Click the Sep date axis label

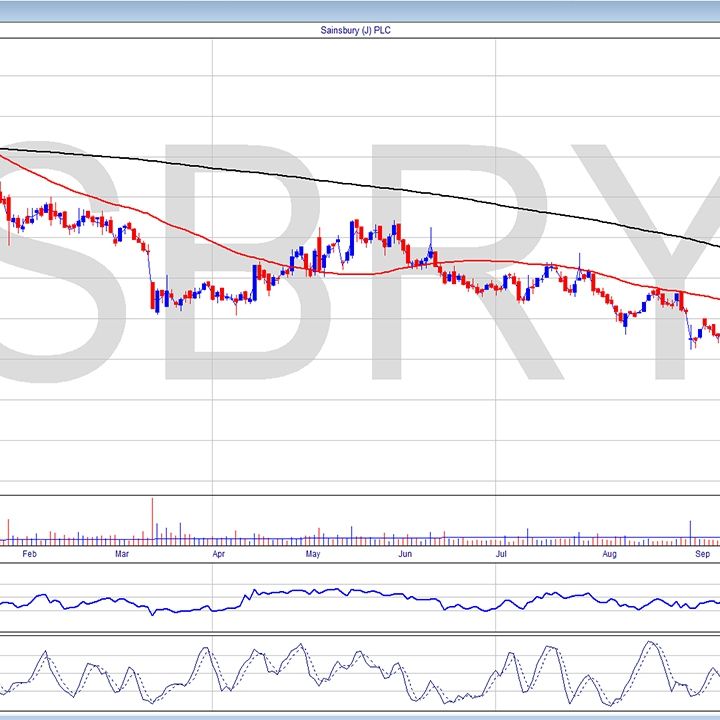(703, 553)
